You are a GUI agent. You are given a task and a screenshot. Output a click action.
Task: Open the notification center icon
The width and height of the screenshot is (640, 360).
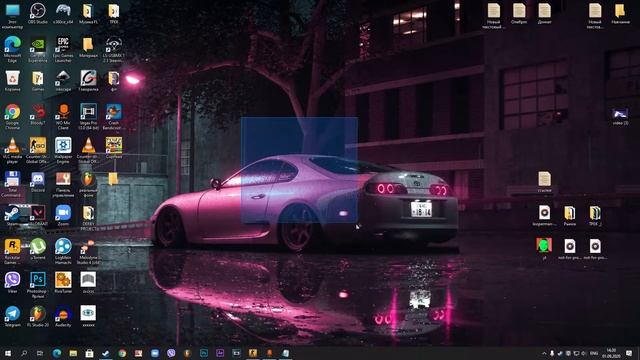pos(629,353)
